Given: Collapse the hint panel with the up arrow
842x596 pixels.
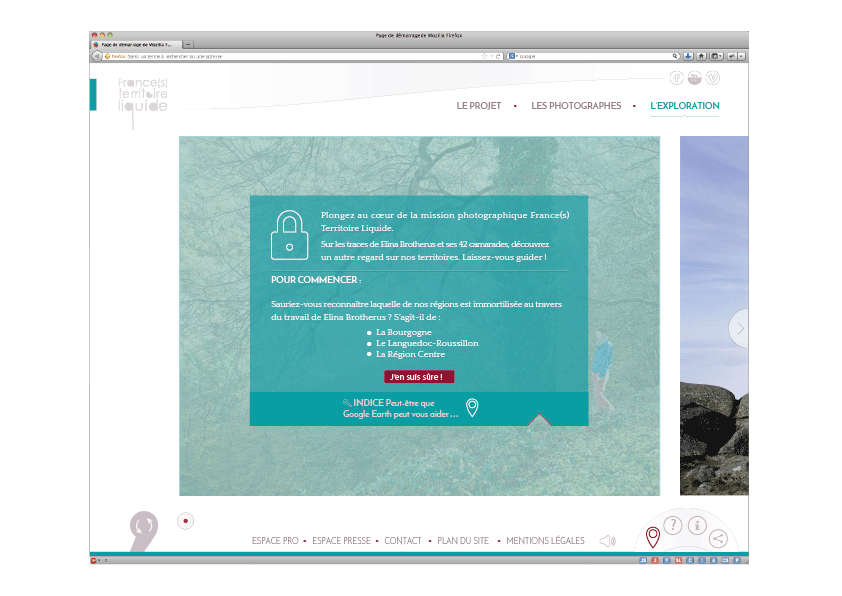Looking at the screenshot, I should coord(538,420).
